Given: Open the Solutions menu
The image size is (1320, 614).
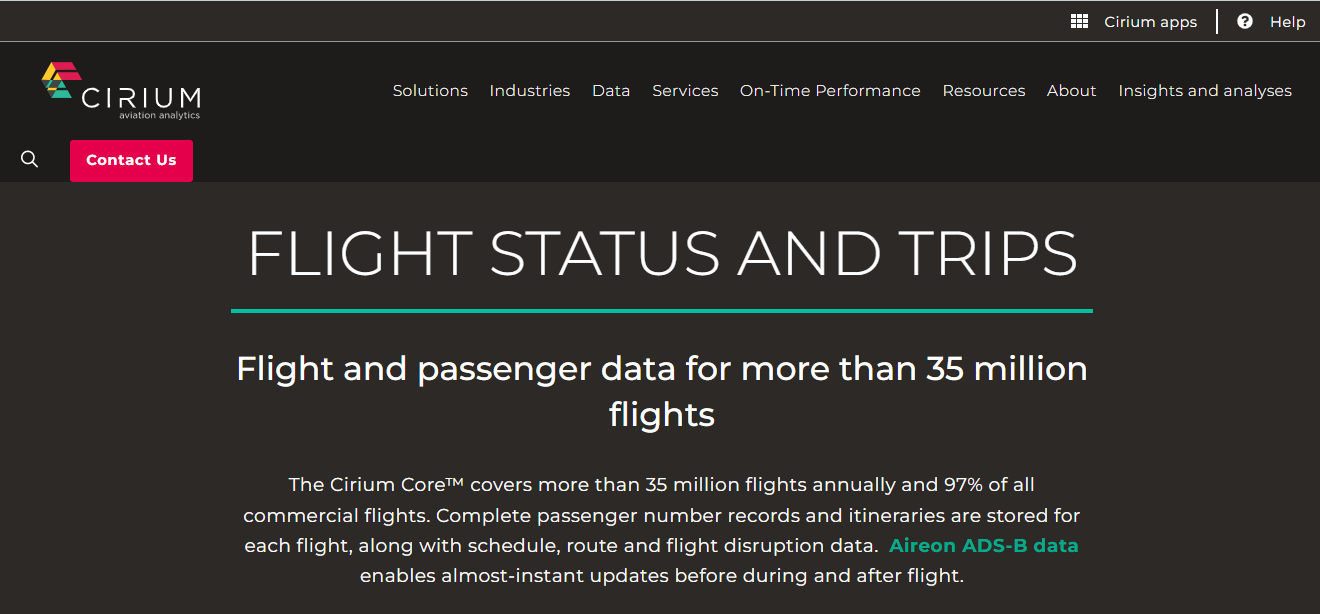Looking at the screenshot, I should 430,90.
